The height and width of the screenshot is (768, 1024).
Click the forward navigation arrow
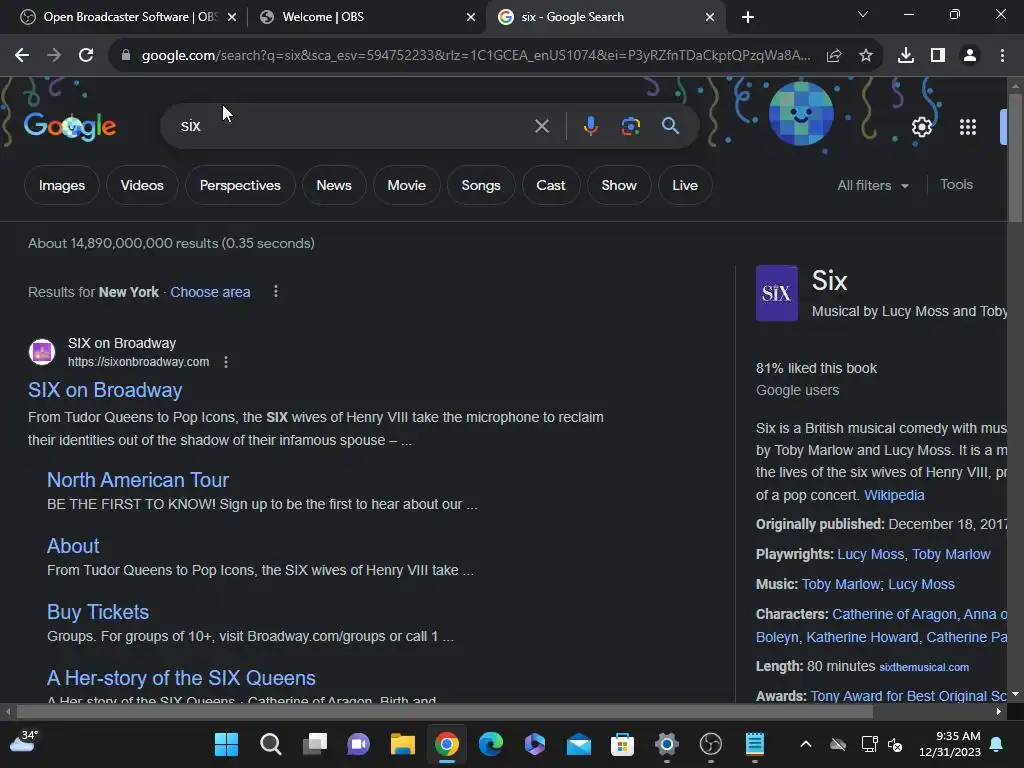[x=54, y=56]
